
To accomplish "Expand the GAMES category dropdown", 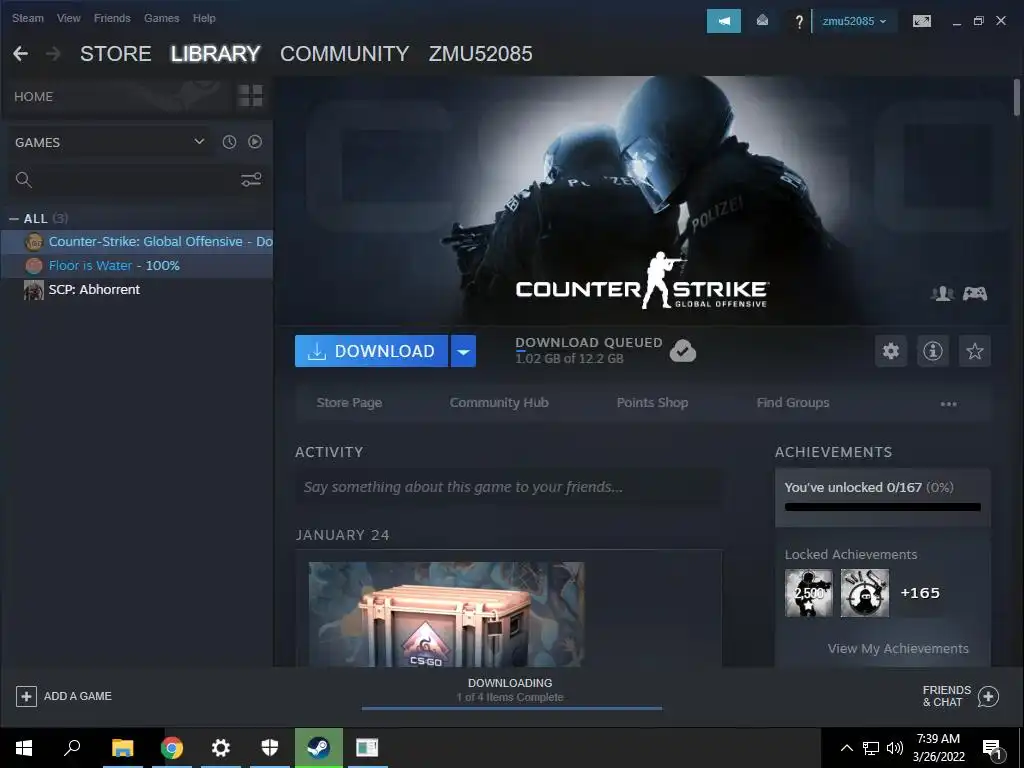I will [199, 142].
